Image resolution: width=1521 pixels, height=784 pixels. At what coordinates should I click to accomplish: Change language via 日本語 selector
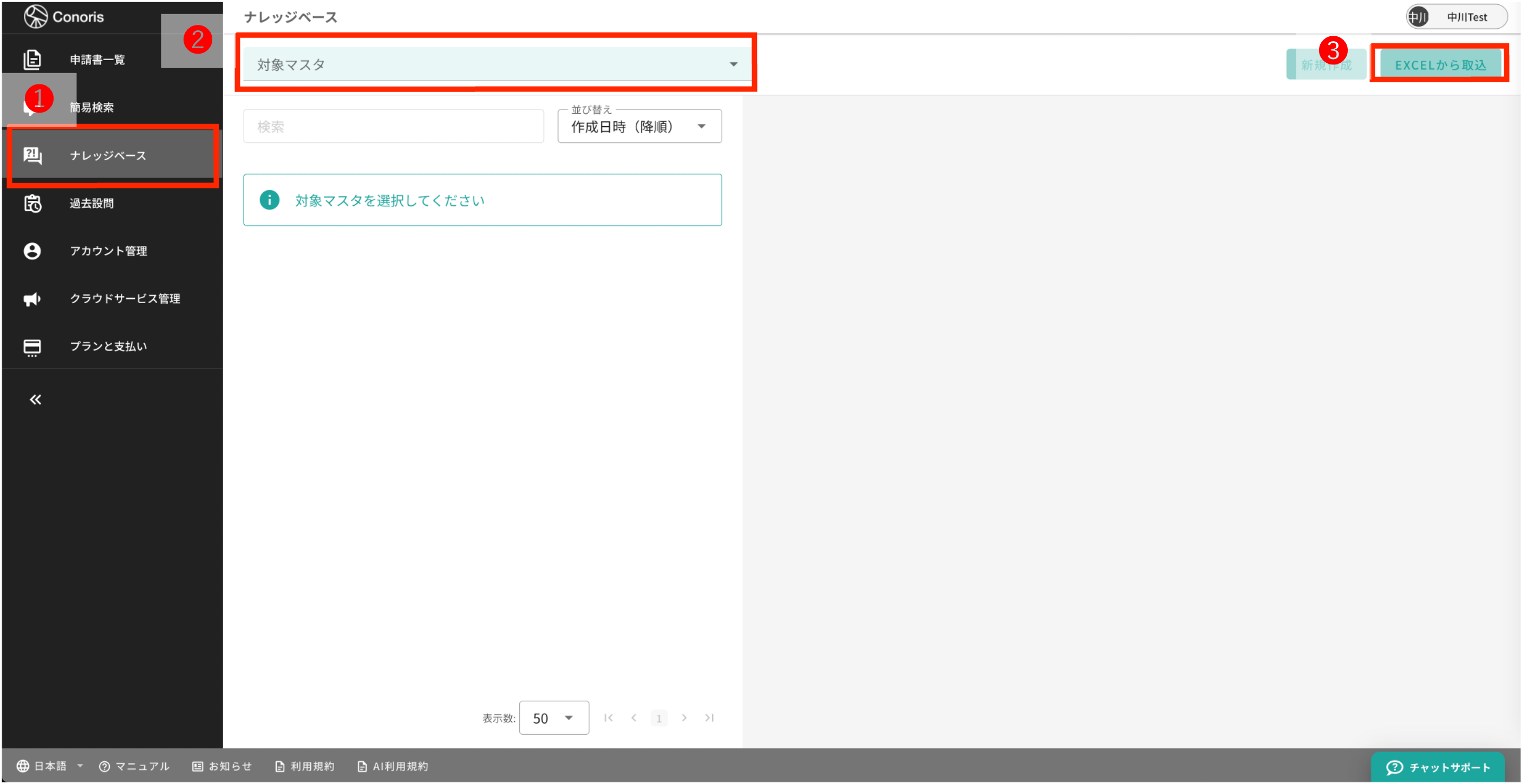click(x=50, y=766)
